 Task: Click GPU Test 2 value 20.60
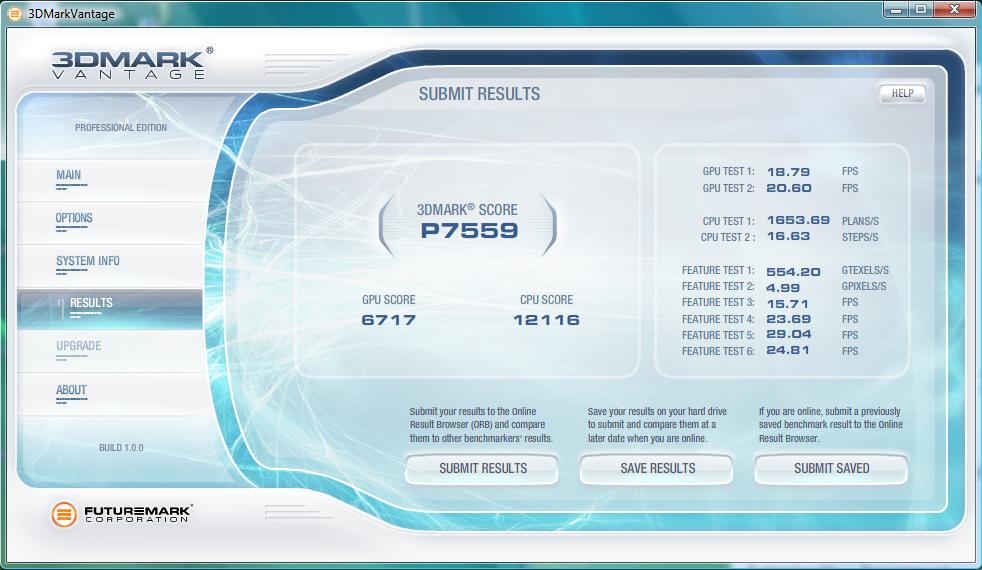click(788, 188)
